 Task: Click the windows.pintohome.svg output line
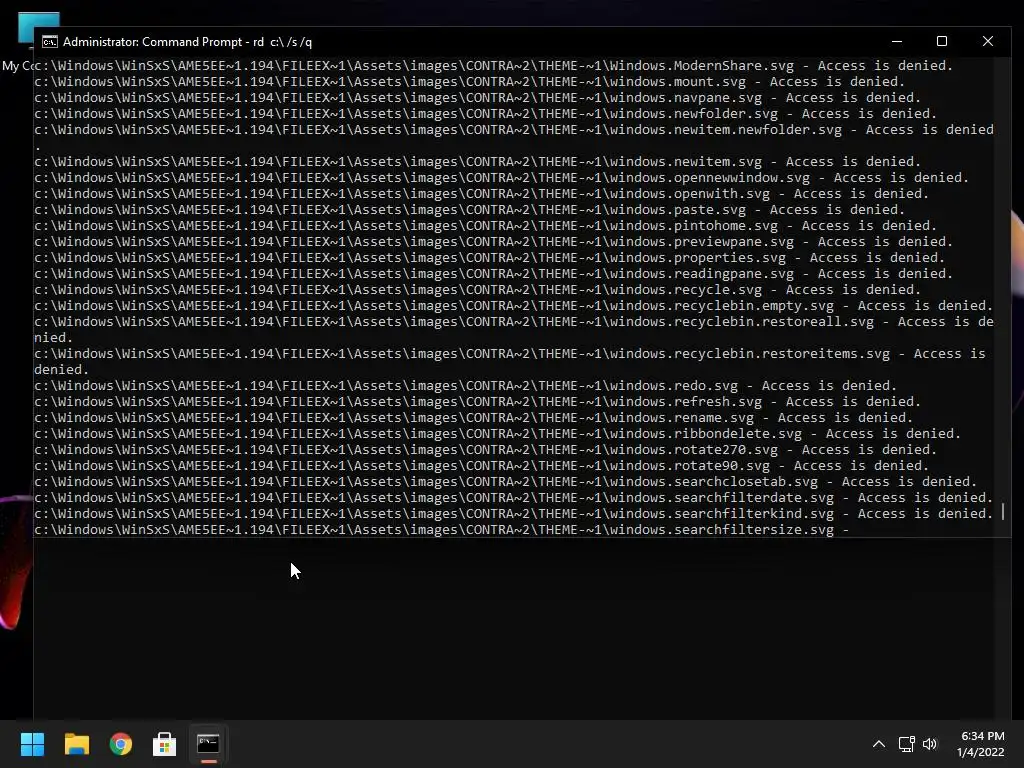(x=485, y=225)
